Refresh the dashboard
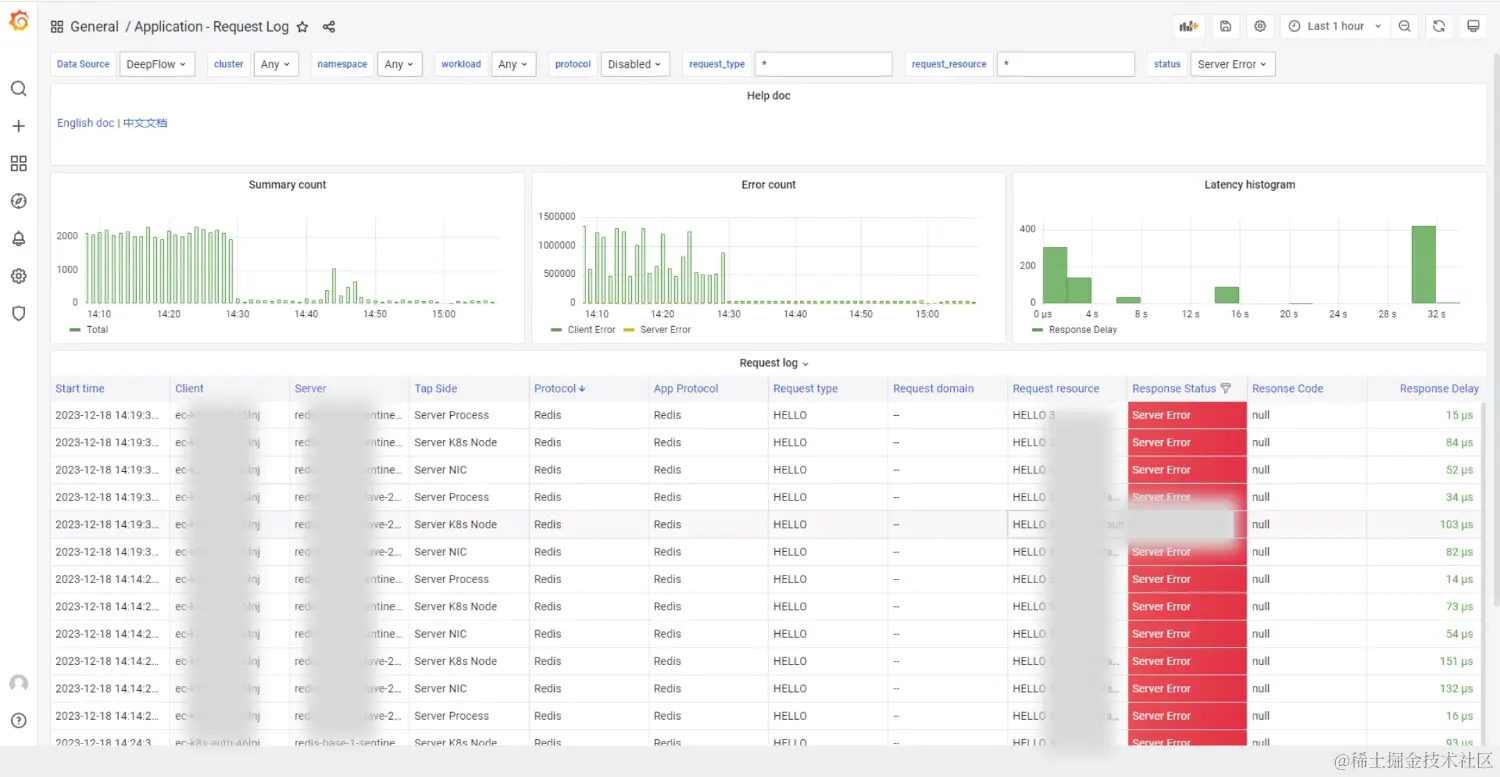 point(1439,26)
